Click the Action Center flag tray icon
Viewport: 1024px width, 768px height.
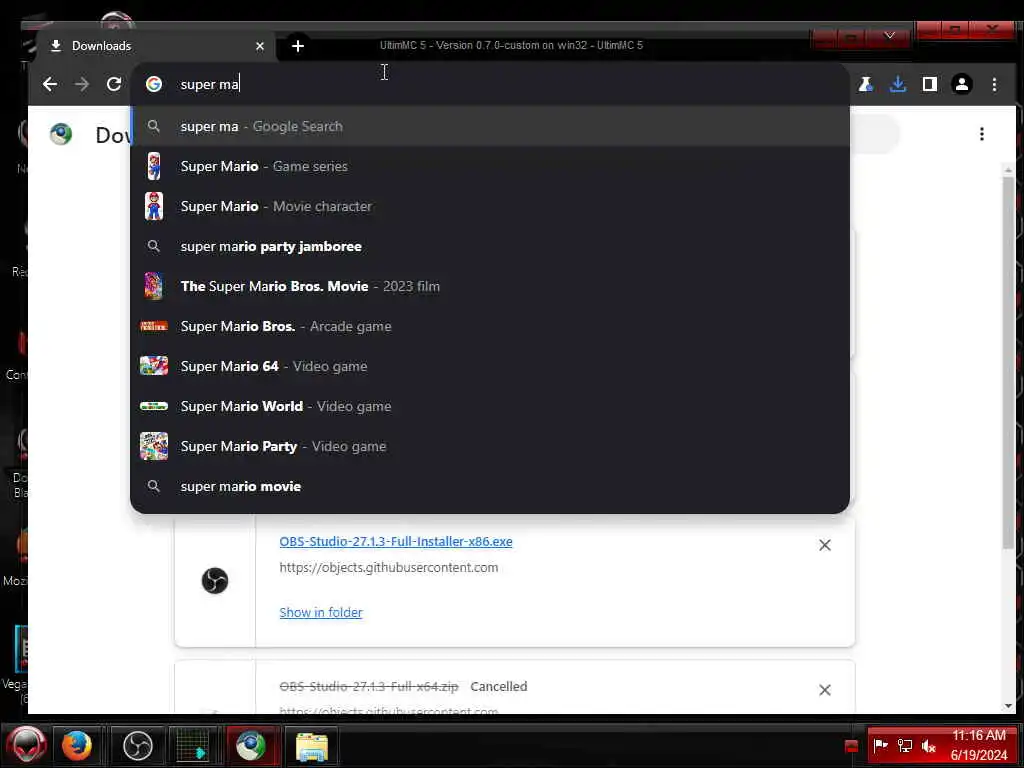coord(880,745)
